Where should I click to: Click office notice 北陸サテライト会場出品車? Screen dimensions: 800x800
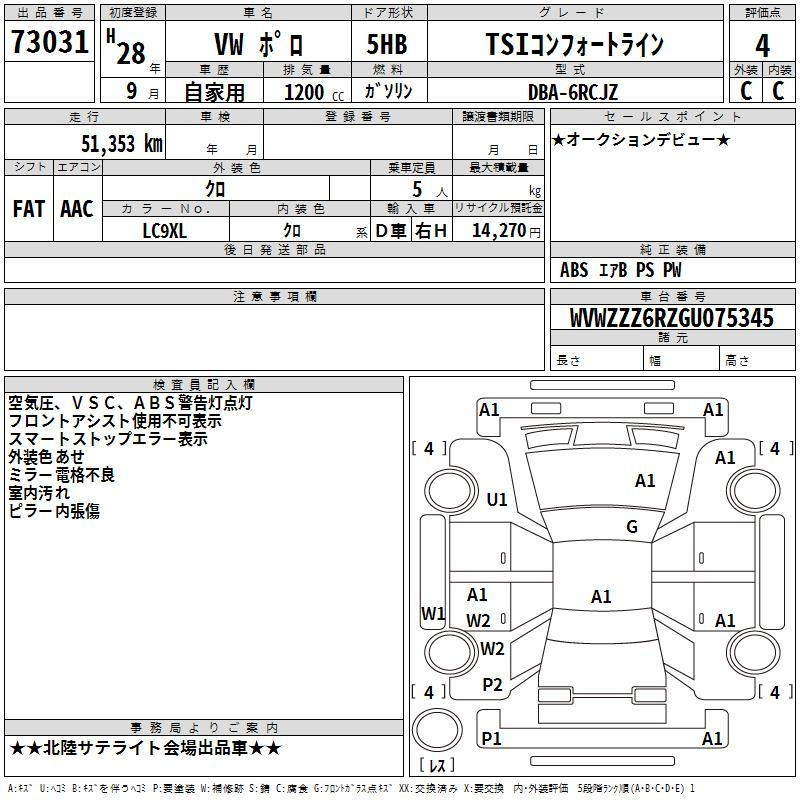pos(145,748)
